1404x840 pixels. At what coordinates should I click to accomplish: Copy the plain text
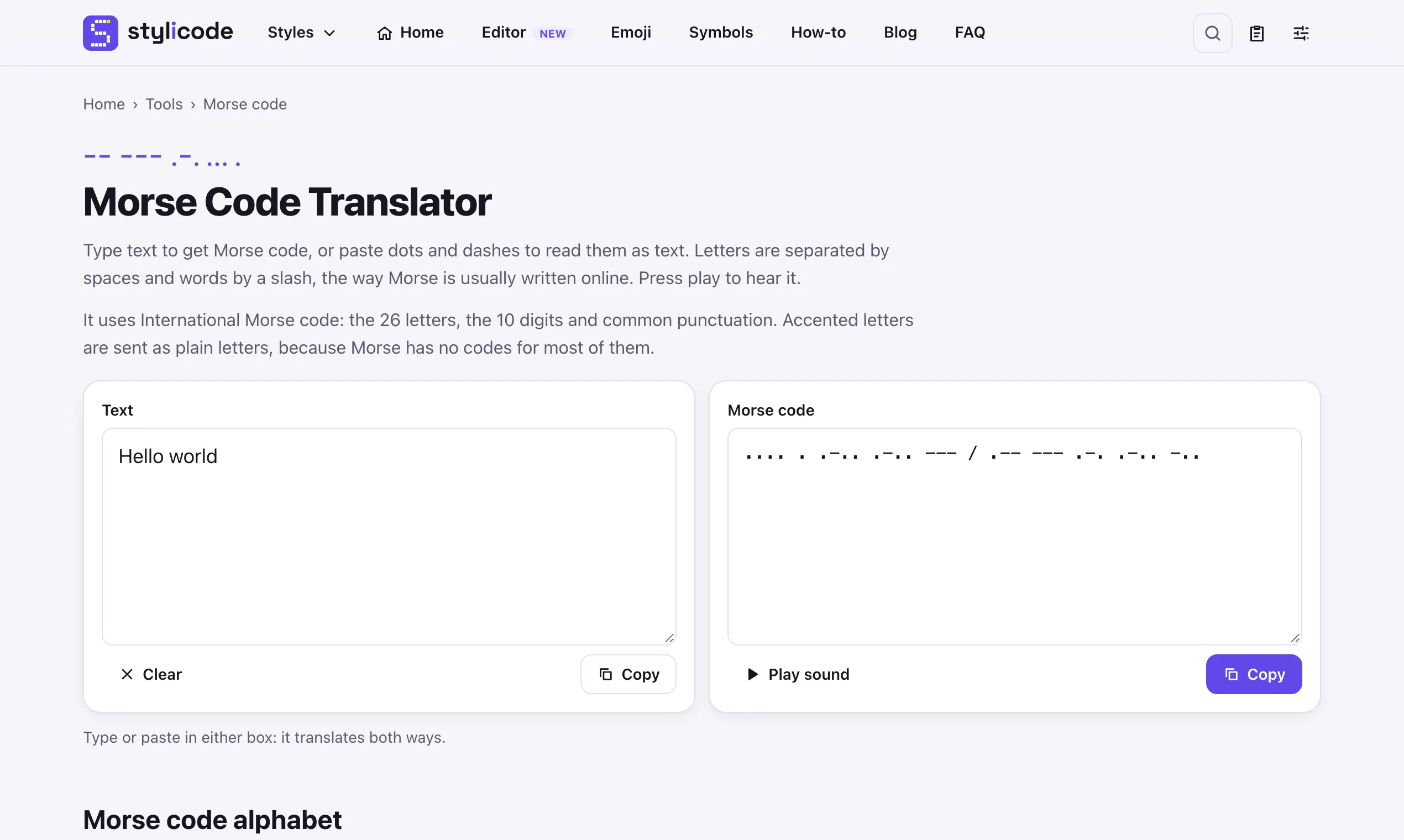click(628, 674)
